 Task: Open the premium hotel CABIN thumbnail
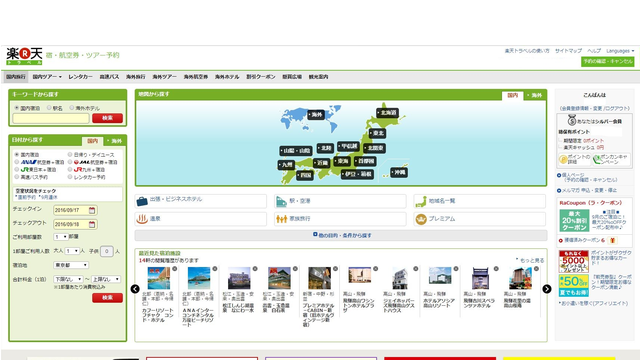tap(319, 278)
